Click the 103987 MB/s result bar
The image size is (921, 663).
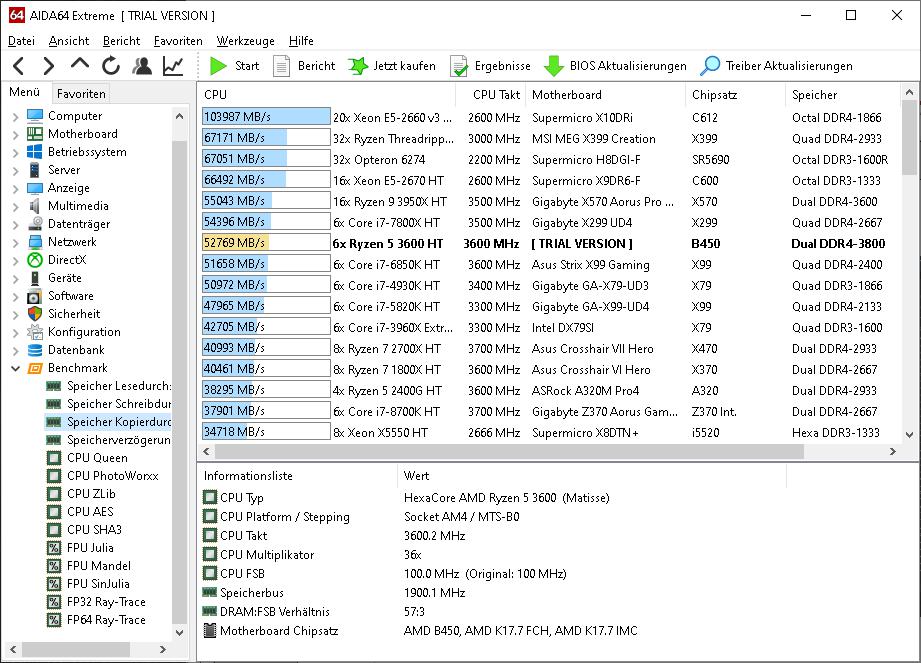(266, 117)
